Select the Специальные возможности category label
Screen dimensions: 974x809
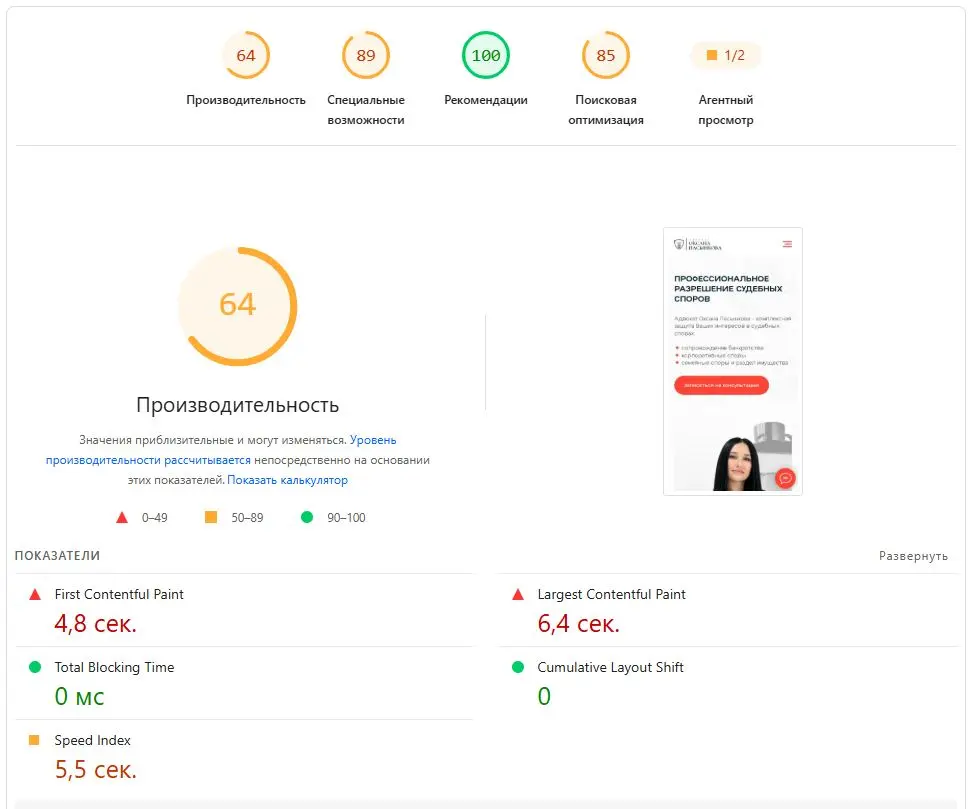[366, 110]
